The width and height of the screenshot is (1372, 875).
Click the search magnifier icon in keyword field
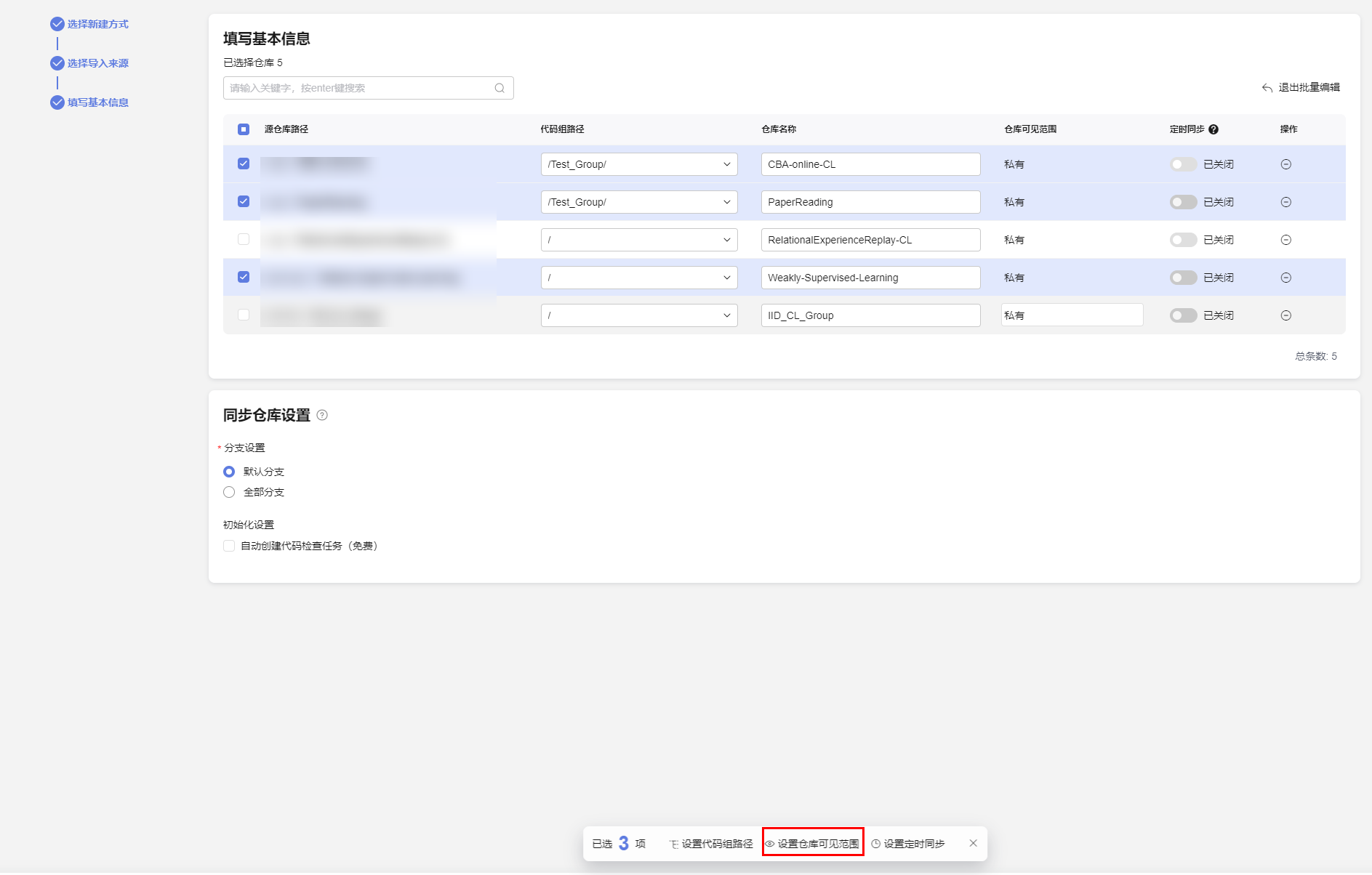[x=500, y=88]
